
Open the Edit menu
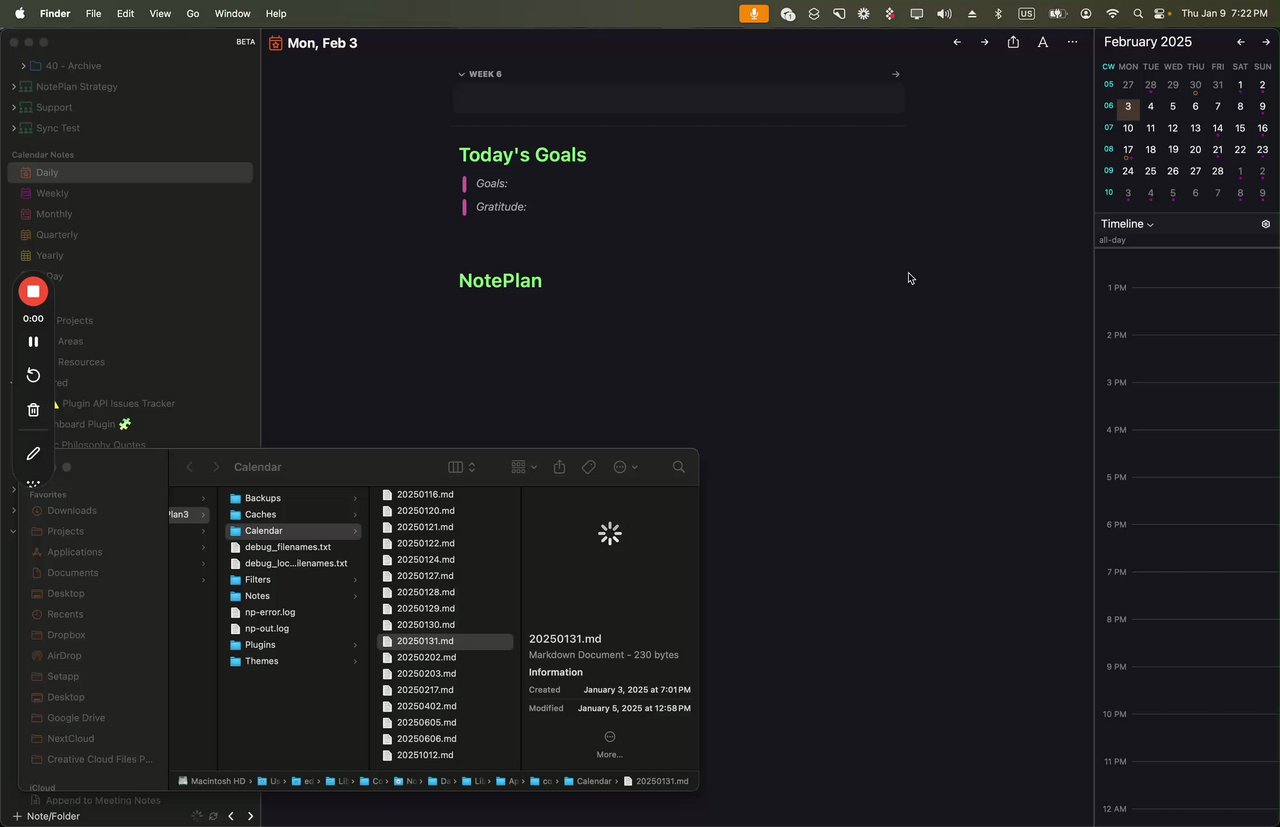[x=125, y=13]
